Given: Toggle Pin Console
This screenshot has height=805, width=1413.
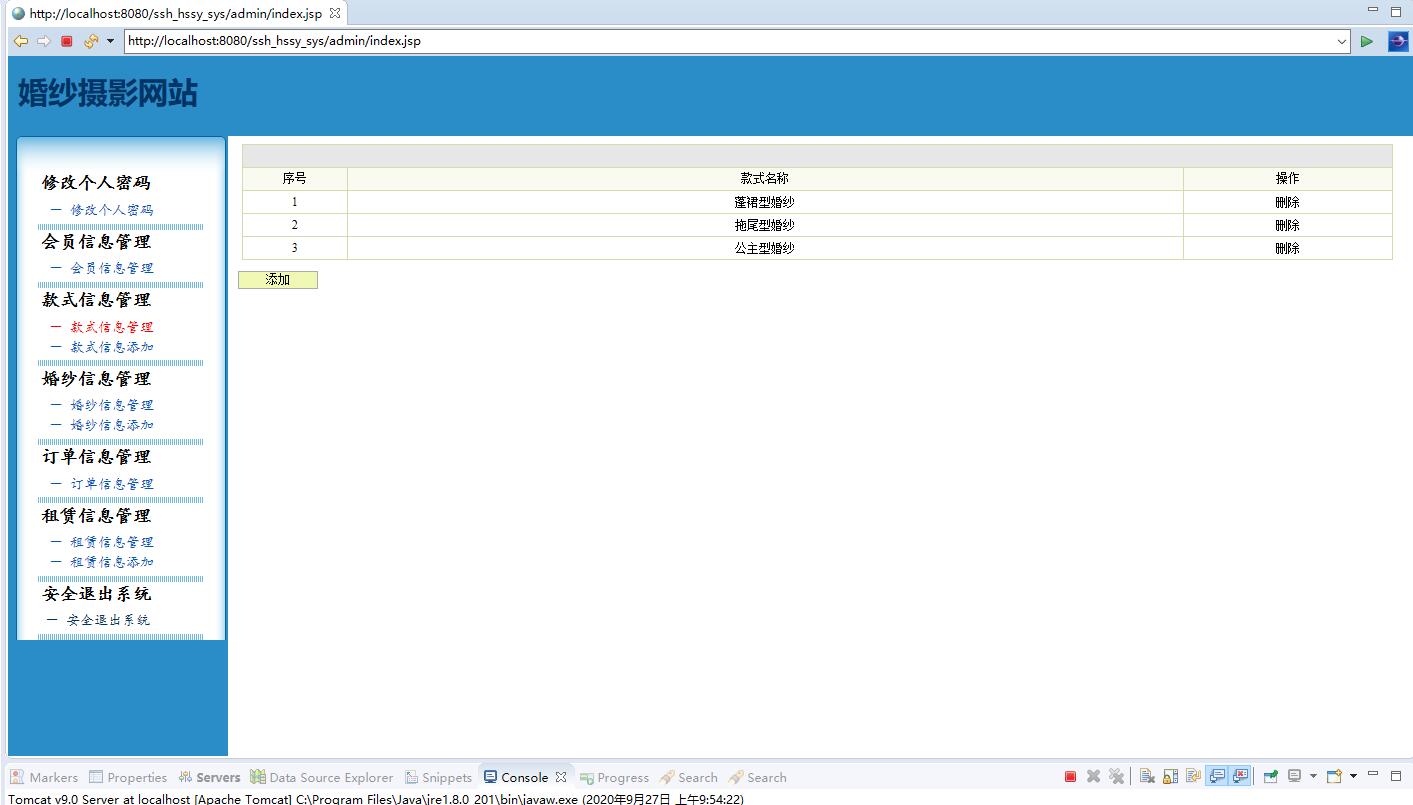Looking at the screenshot, I should click(1271, 776).
